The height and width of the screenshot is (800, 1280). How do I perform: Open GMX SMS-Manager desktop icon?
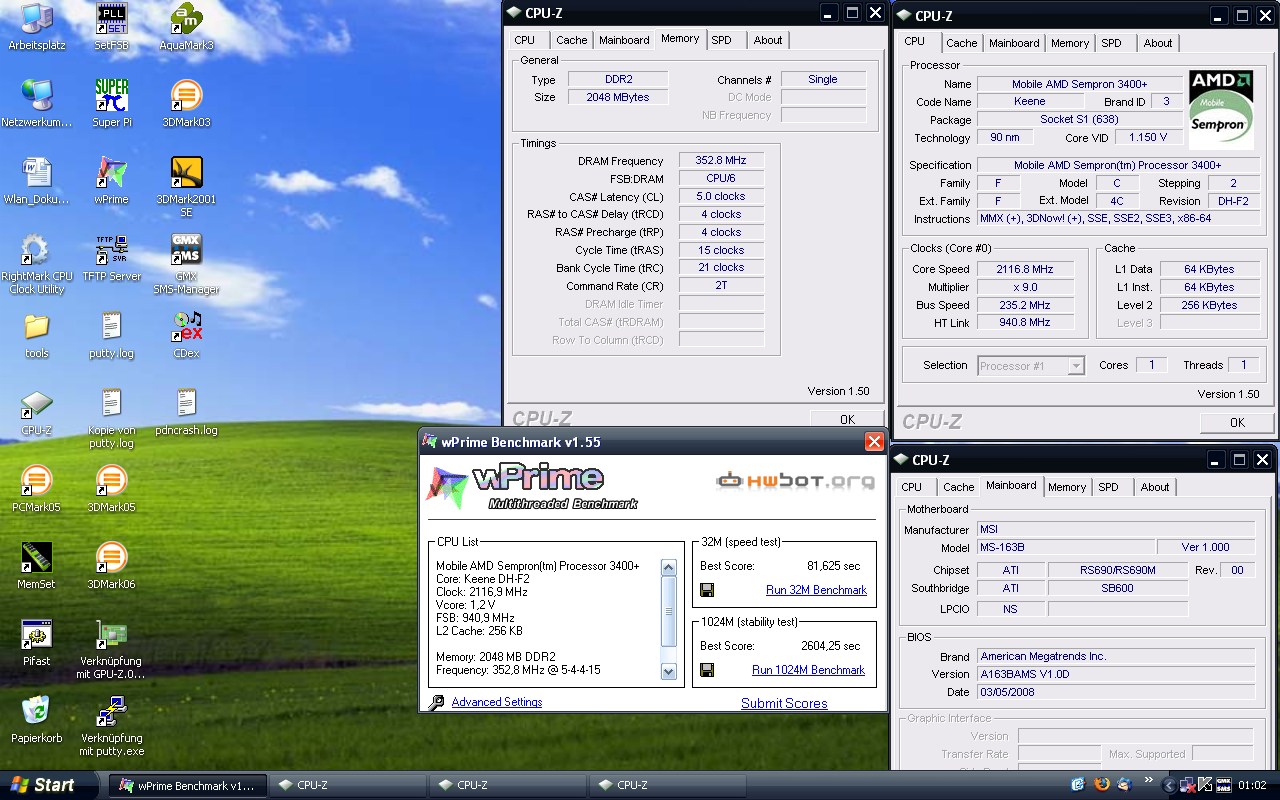click(187, 249)
